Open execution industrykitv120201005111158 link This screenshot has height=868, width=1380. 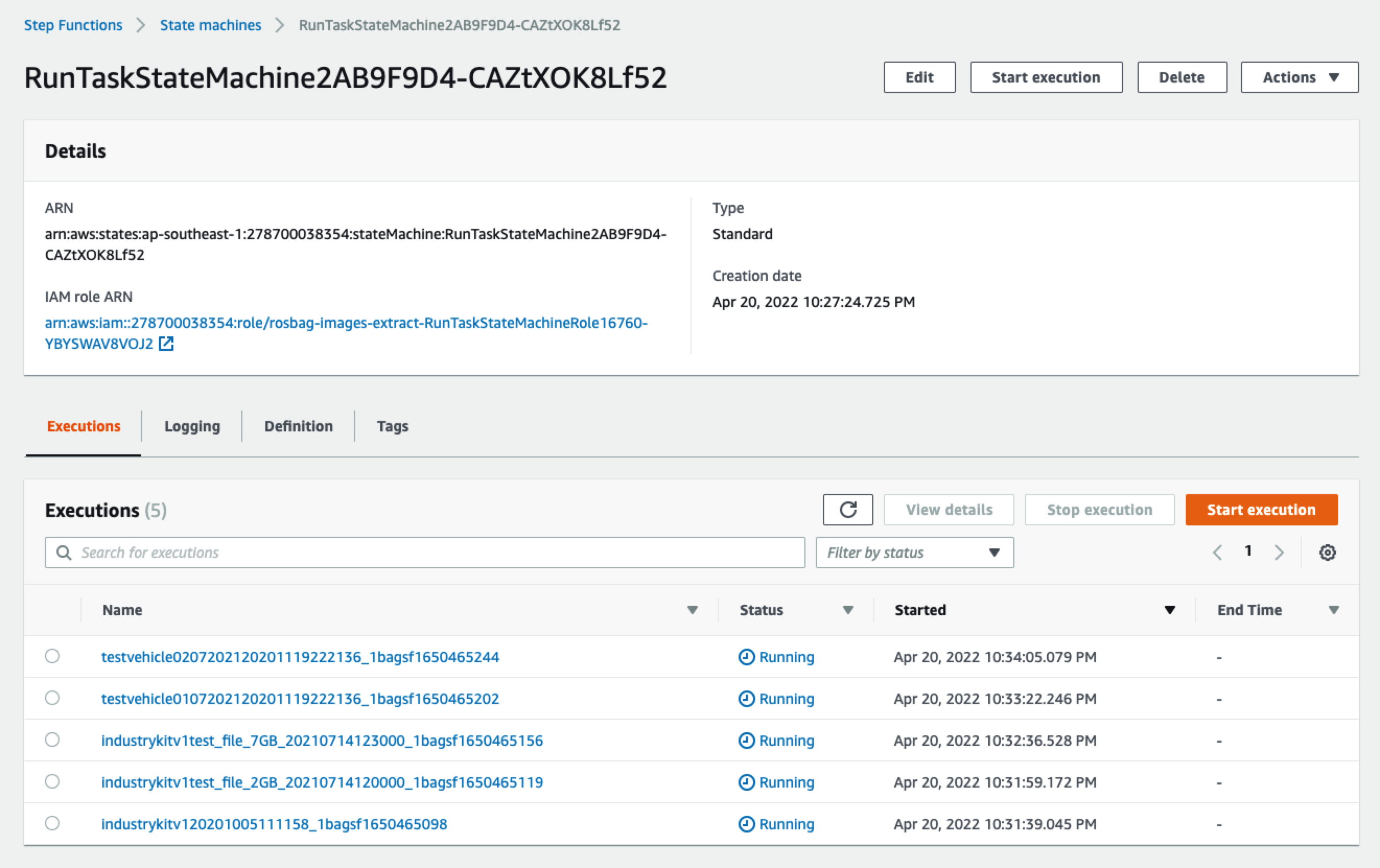coord(274,824)
